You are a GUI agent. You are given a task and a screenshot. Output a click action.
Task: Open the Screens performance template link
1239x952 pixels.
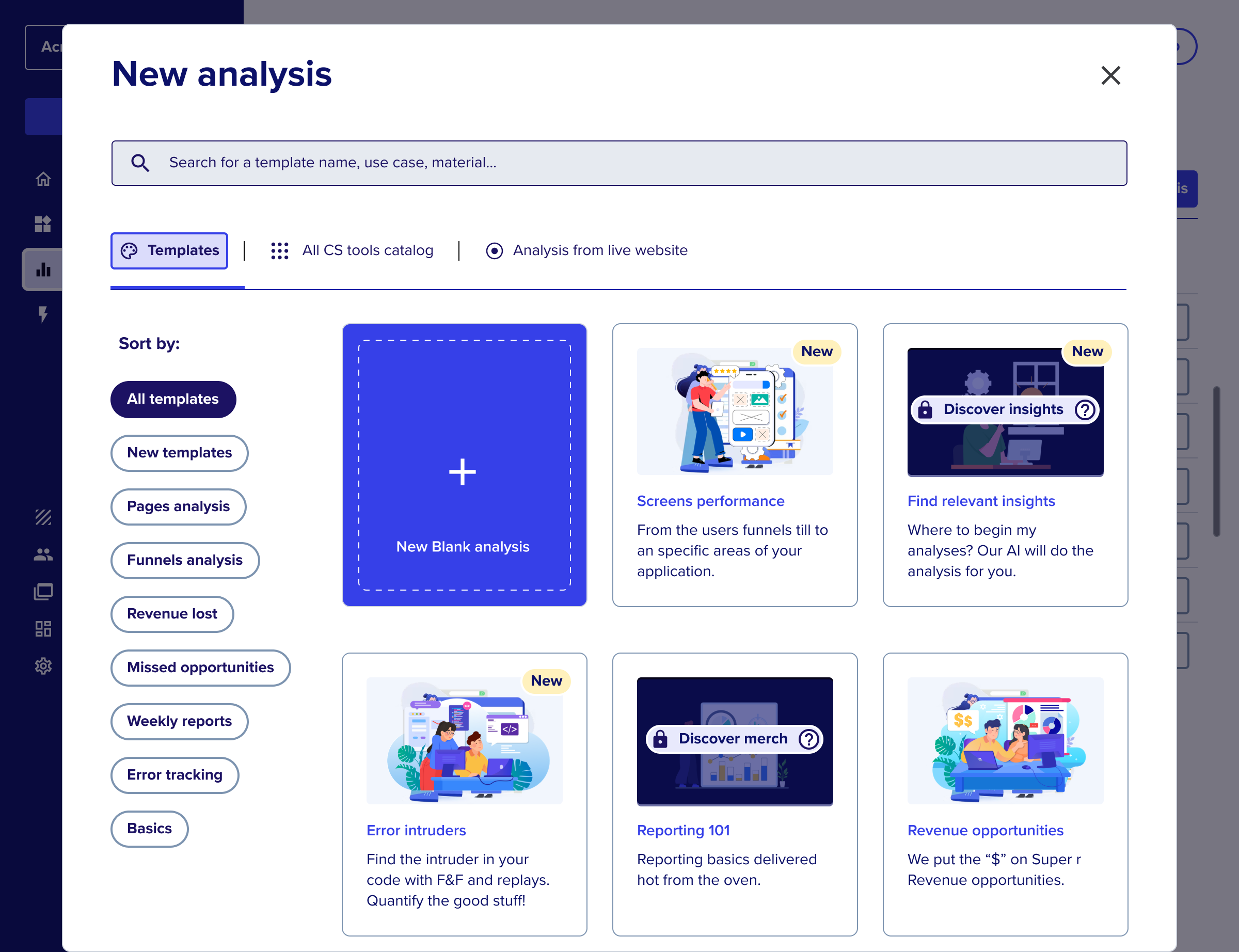[710, 501]
